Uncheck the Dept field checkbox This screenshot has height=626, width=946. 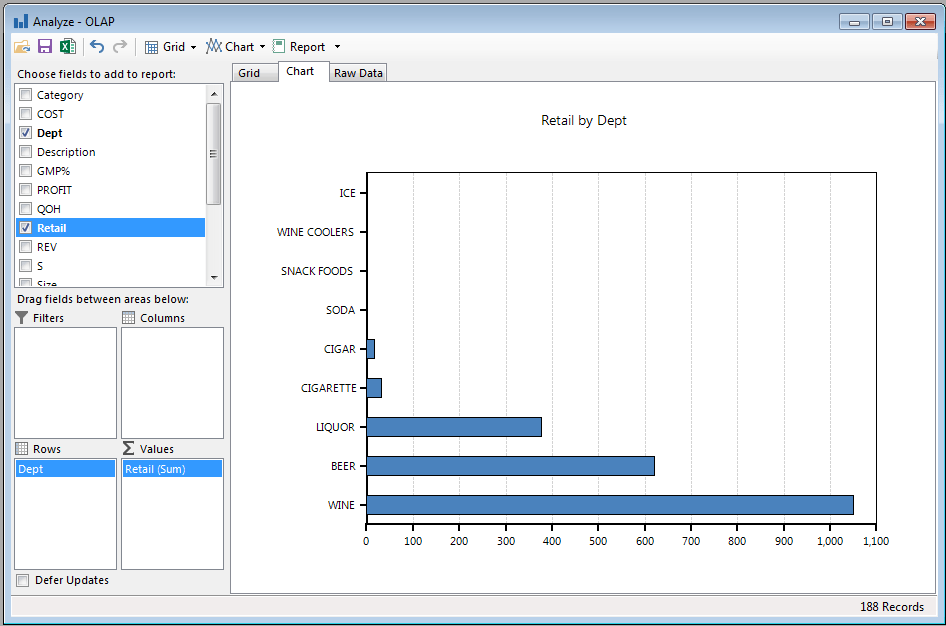(x=25, y=132)
